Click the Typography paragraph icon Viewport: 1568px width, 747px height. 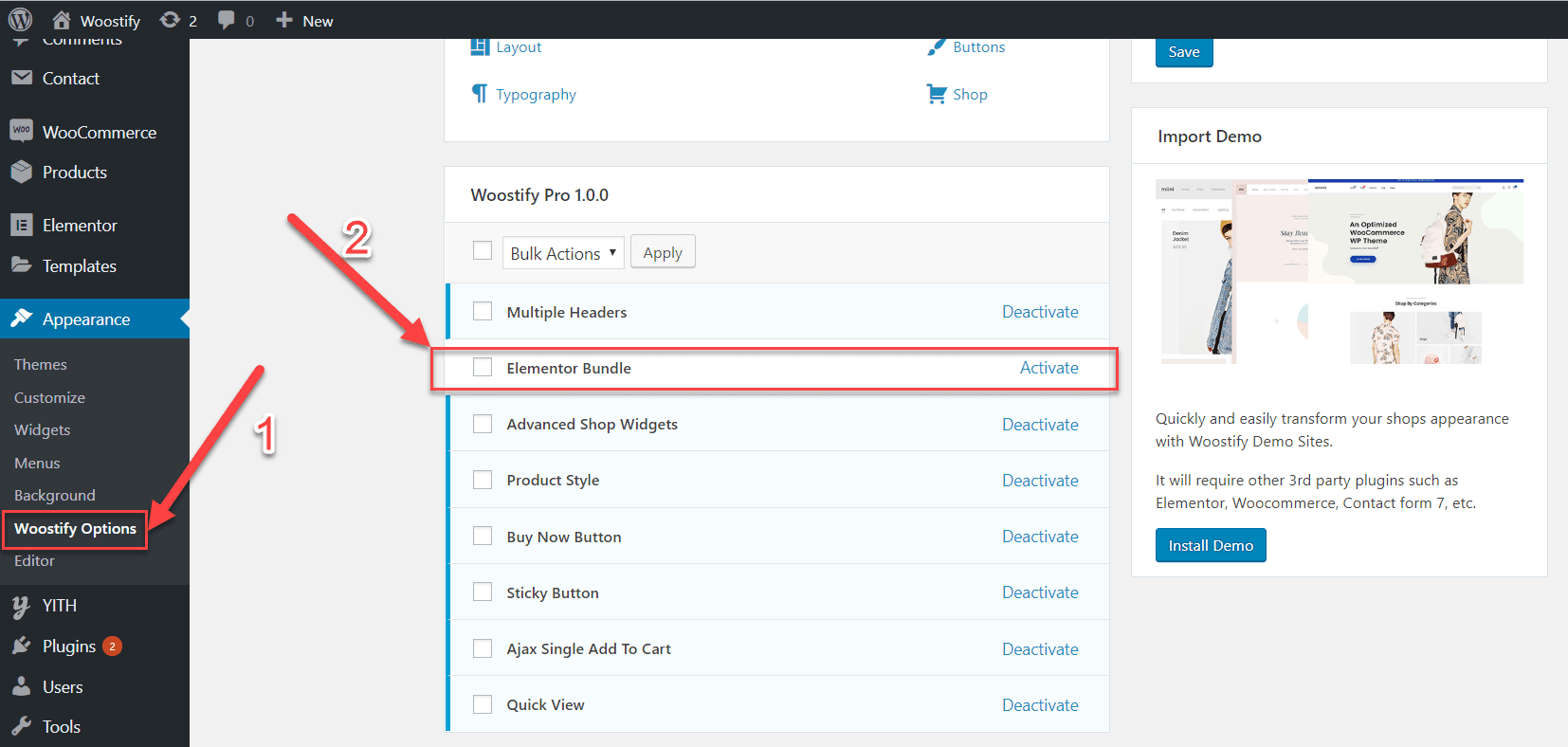pyautogui.click(x=480, y=94)
